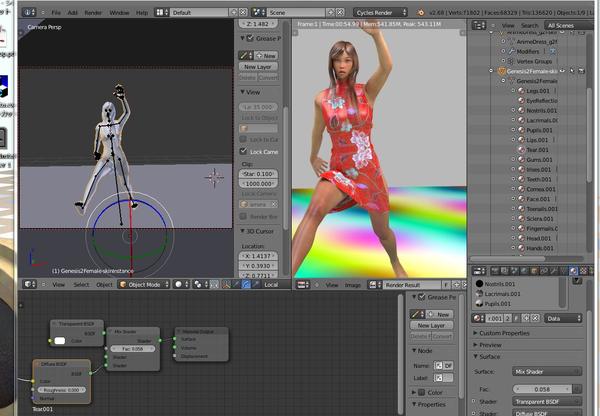Open the Cycles Render engine dropdown

pos(382,13)
